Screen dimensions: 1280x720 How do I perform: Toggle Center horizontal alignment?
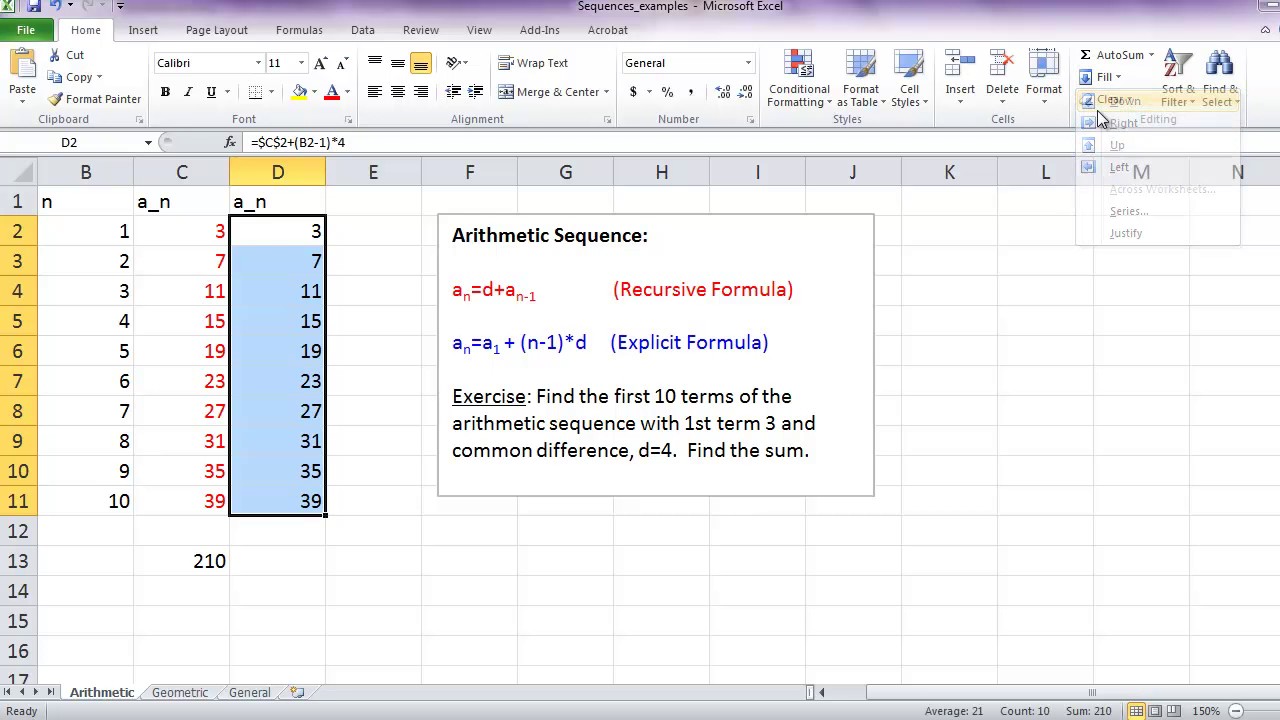coord(398,92)
